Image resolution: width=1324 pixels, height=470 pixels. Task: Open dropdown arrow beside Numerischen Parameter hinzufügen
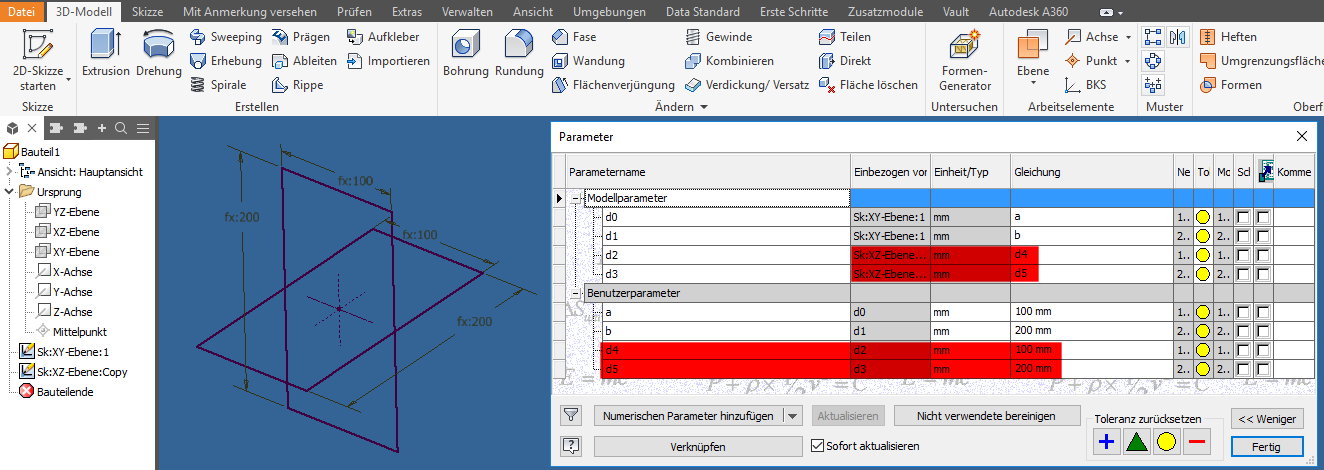point(792,415)
